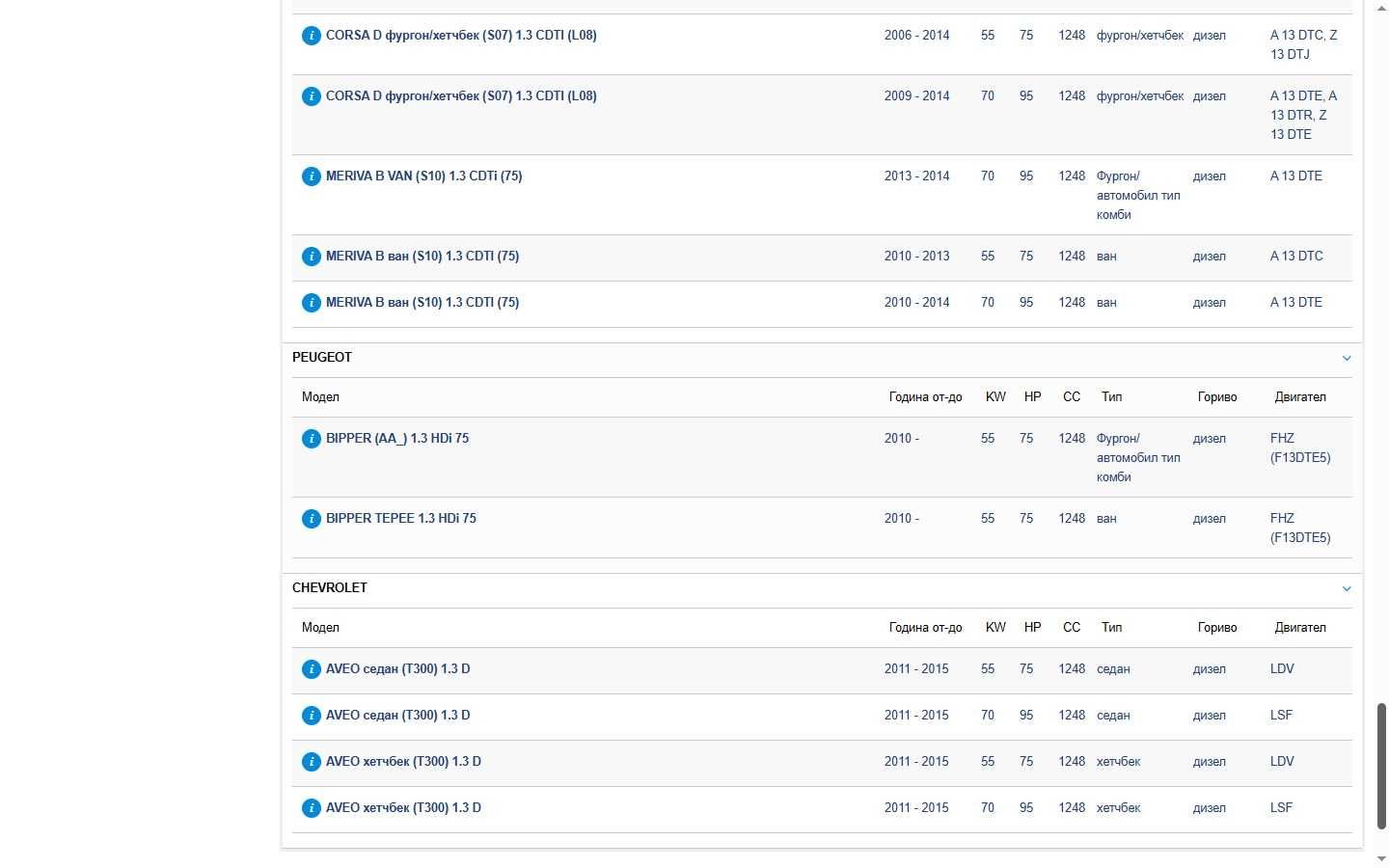Screen dimensions: 1389x868
Task: Click the CHEVROLET section heading
Action: click(330, 587)
